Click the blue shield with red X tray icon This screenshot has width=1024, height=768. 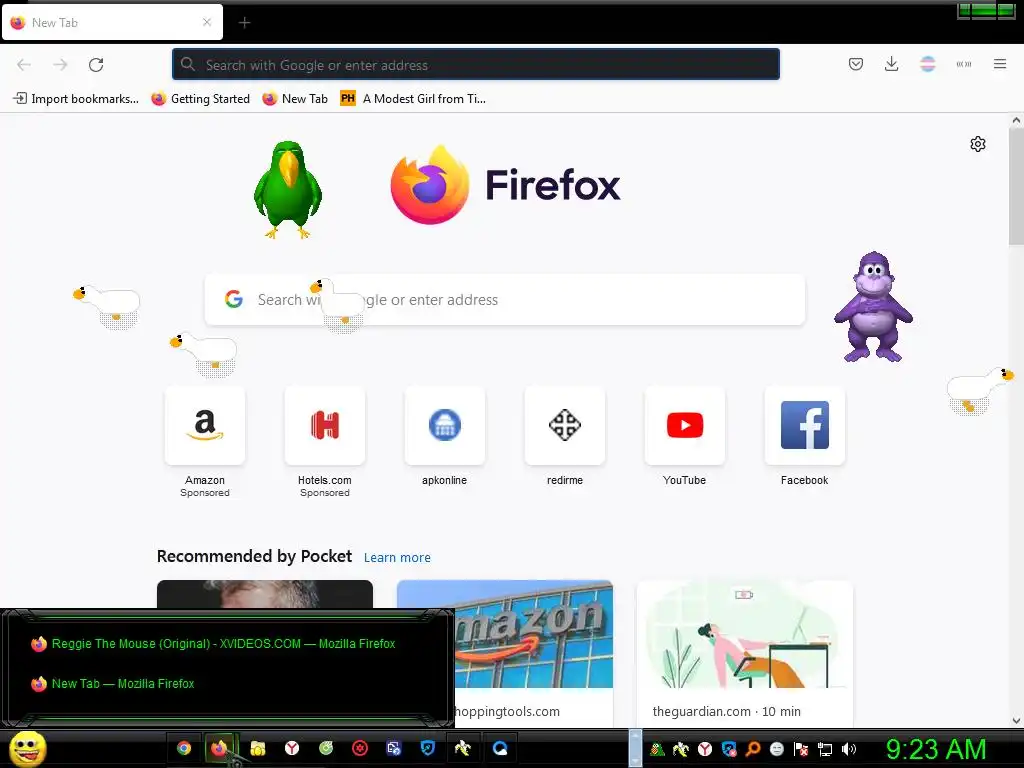[729, 750]
